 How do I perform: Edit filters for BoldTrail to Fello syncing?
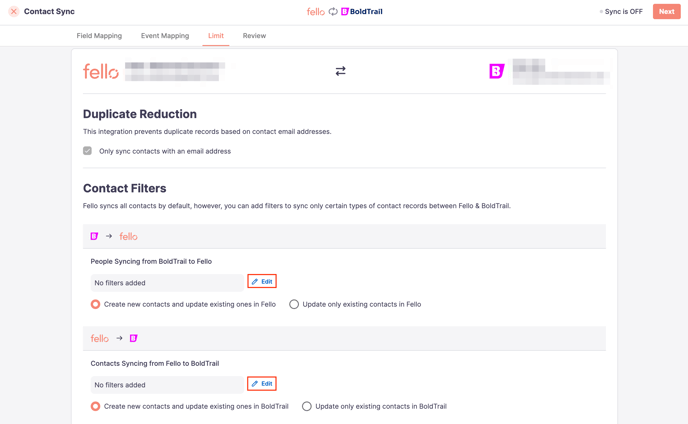(262, 281)
